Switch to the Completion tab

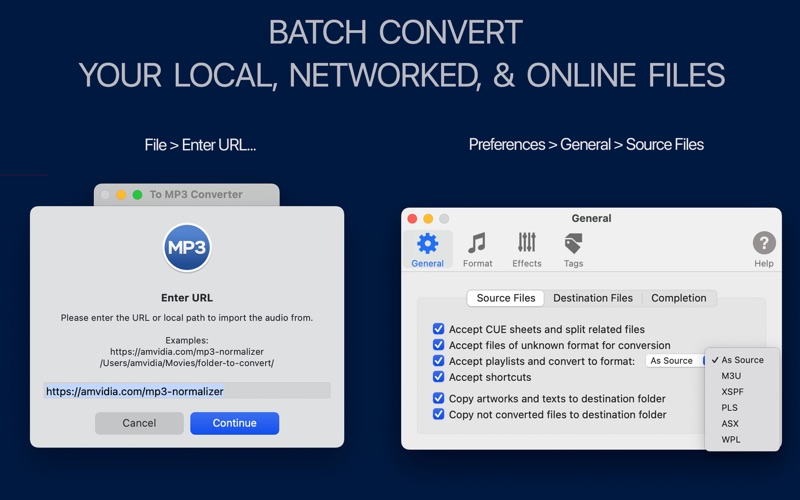tap(679, 298)
